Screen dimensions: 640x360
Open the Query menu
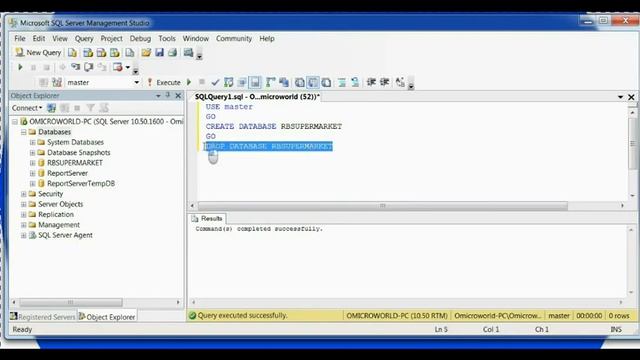pos(84,38)
